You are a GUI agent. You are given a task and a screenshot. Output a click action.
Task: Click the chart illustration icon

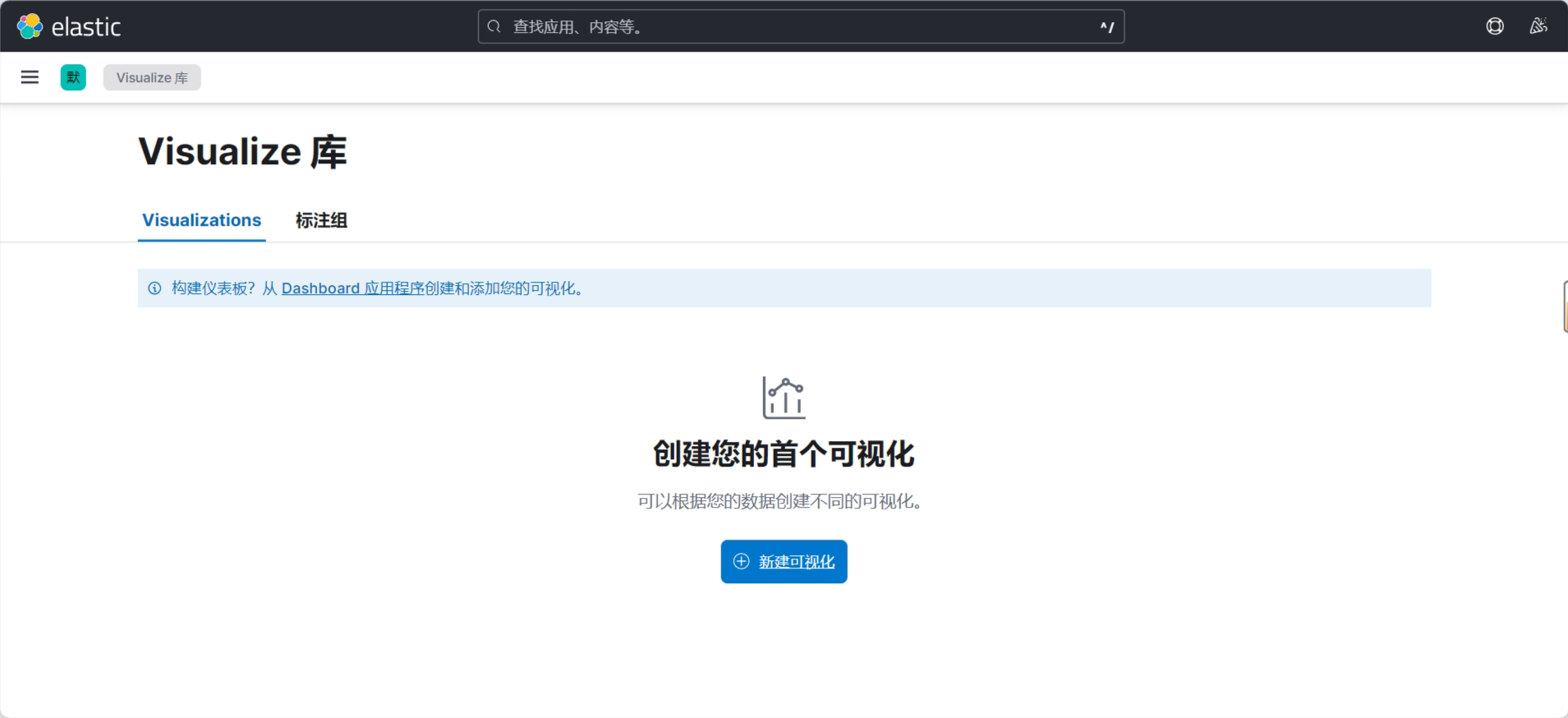[x=784, y=398]
